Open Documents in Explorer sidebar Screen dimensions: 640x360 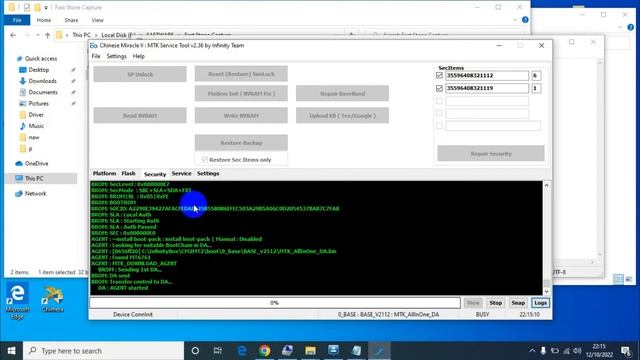coord(43,92)
